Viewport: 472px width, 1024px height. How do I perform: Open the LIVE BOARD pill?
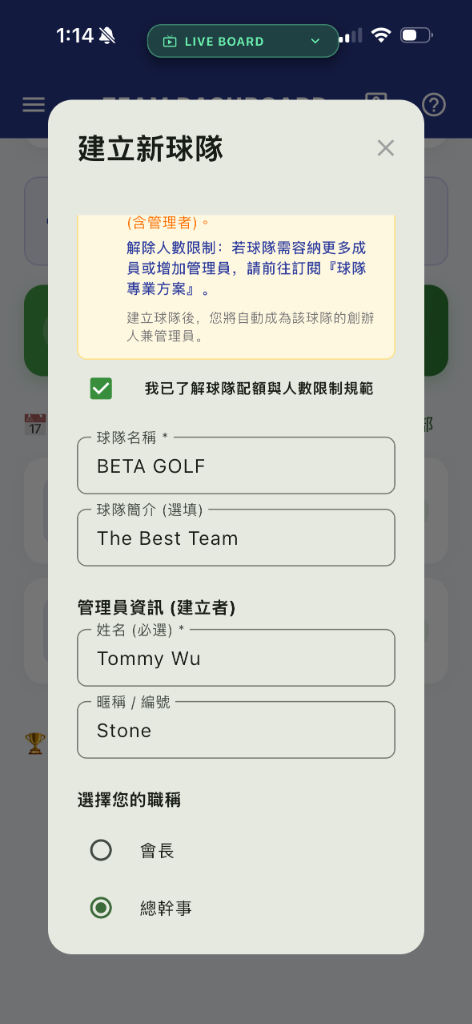(243, 41)
